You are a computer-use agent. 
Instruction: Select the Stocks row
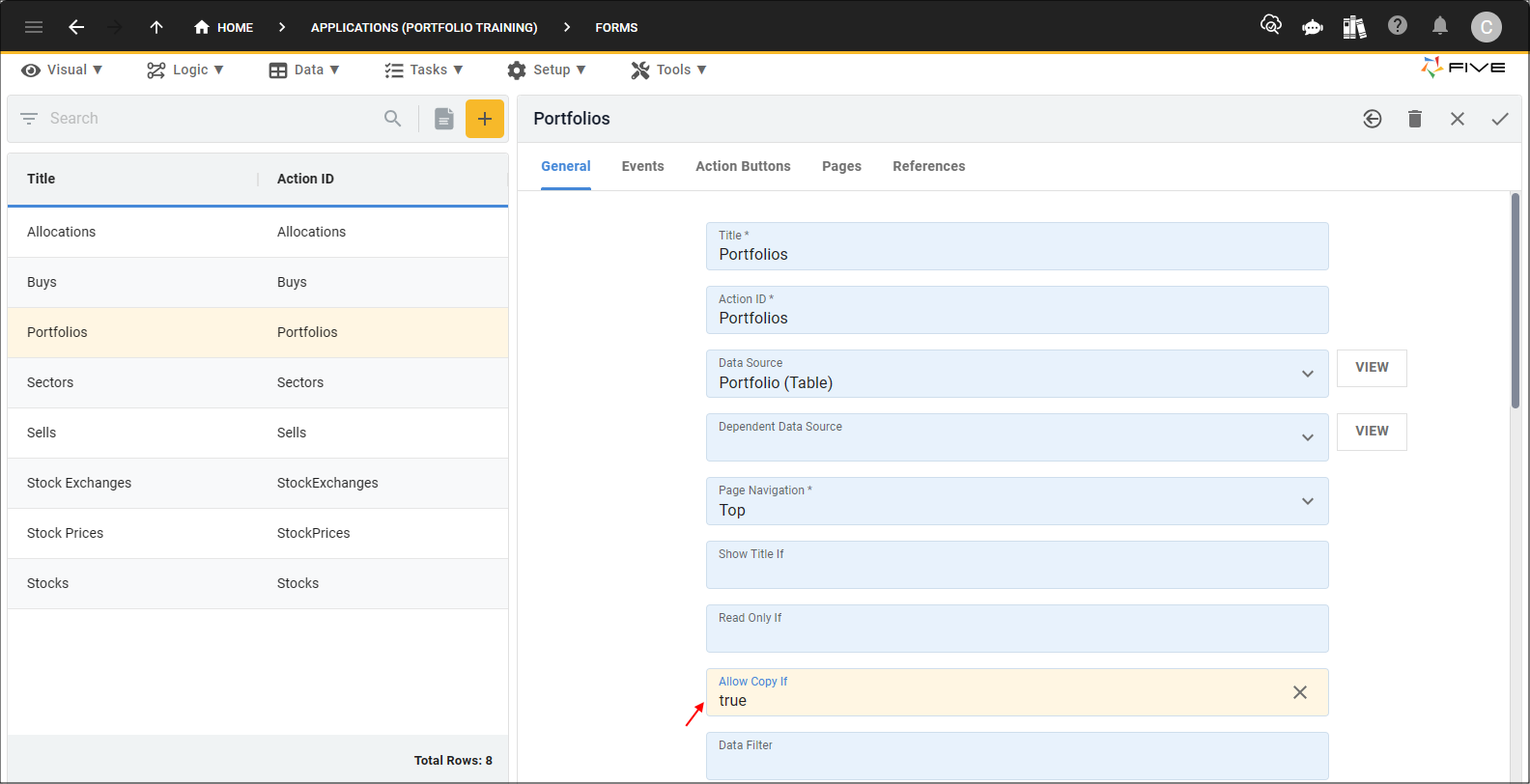pos(258,583)
